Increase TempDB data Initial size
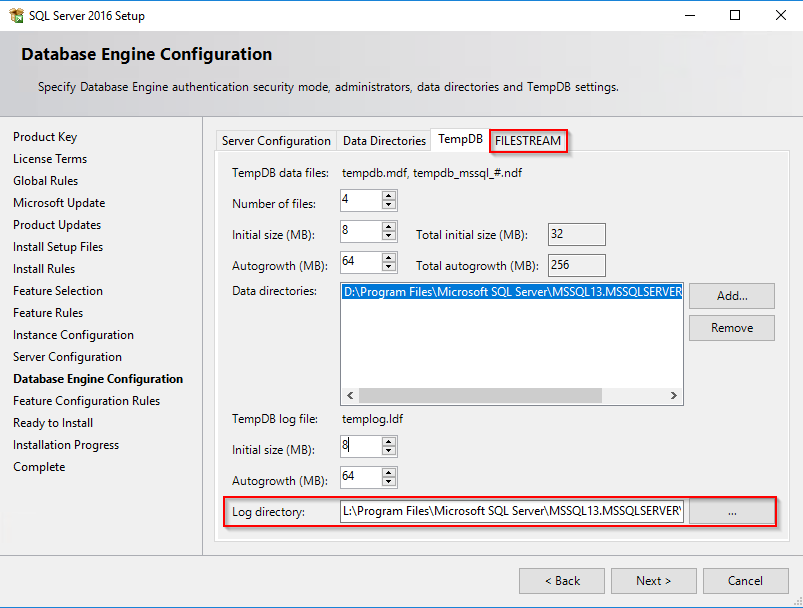 tap(389, 227)
